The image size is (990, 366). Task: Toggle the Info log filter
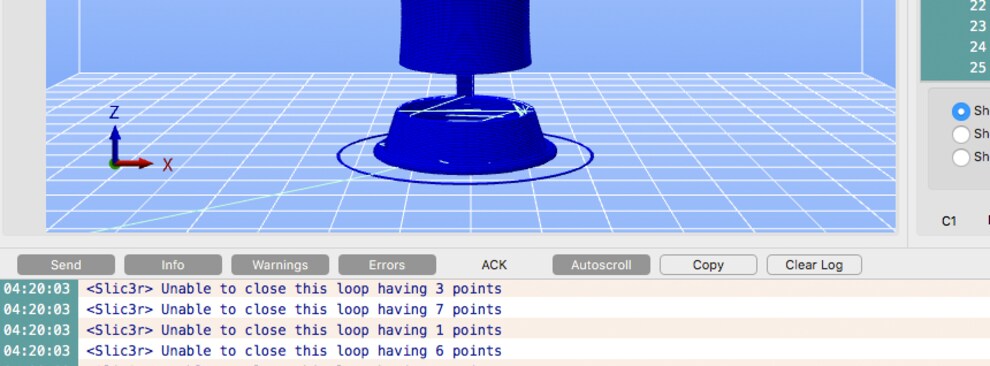[x=173, y=265]
